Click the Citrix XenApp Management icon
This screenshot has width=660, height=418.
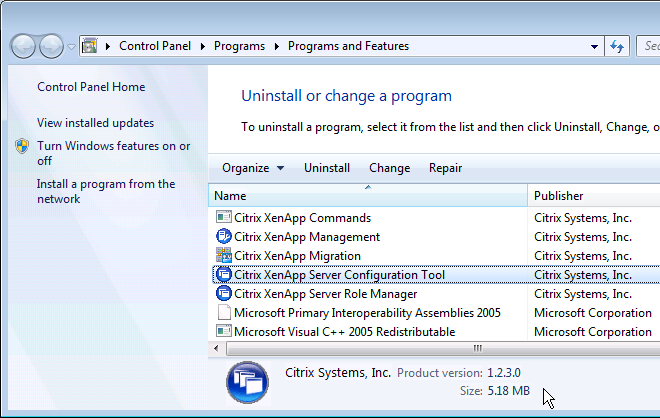coord(224,236)
